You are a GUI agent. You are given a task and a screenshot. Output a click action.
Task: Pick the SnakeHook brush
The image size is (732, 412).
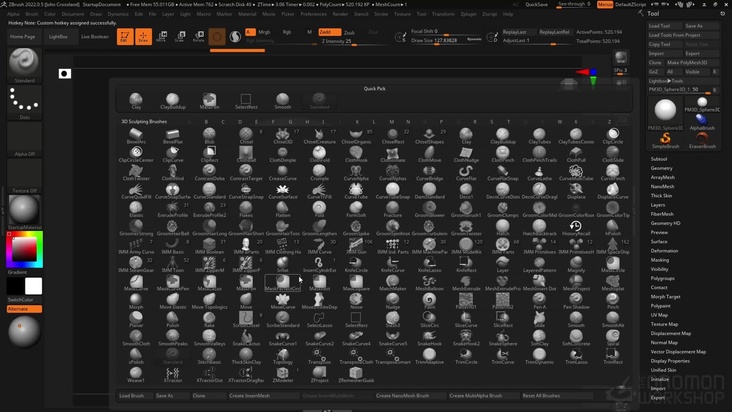click(x=429, y=337)
